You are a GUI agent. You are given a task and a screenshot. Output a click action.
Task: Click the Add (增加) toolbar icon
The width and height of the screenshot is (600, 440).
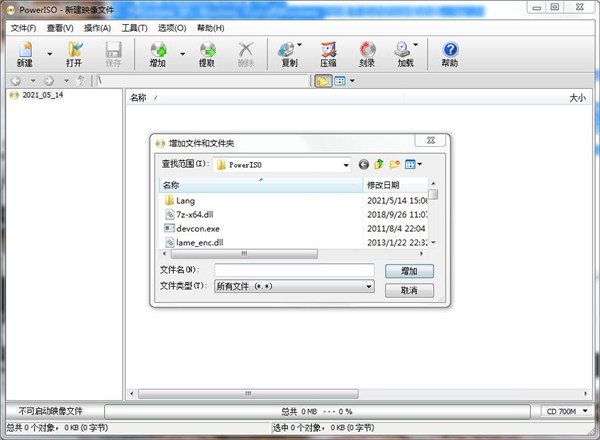tap(158, 54)
